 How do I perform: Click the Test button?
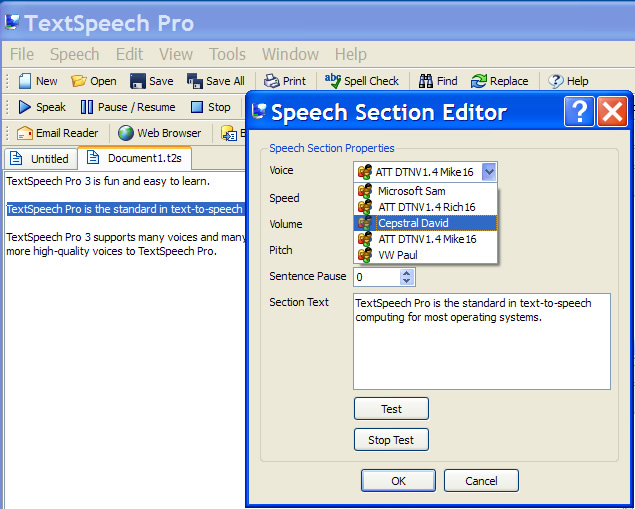click(391, 408)
